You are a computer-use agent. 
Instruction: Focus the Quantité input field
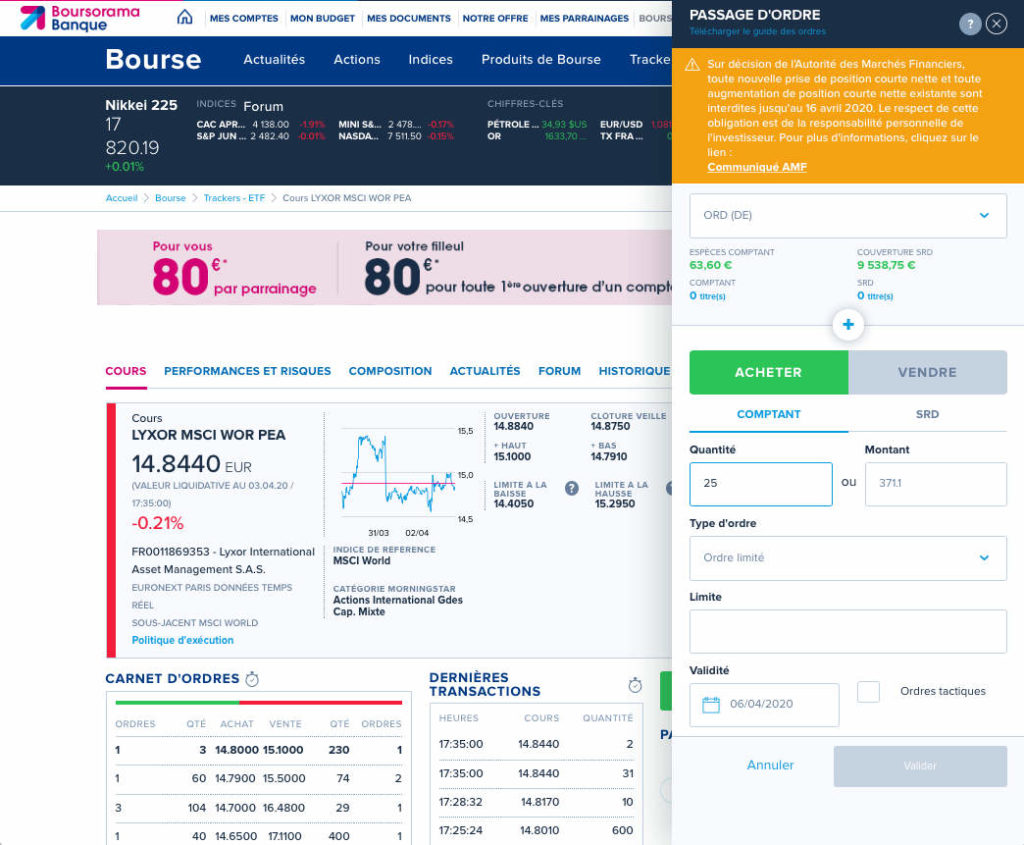(x=761, y=484)
